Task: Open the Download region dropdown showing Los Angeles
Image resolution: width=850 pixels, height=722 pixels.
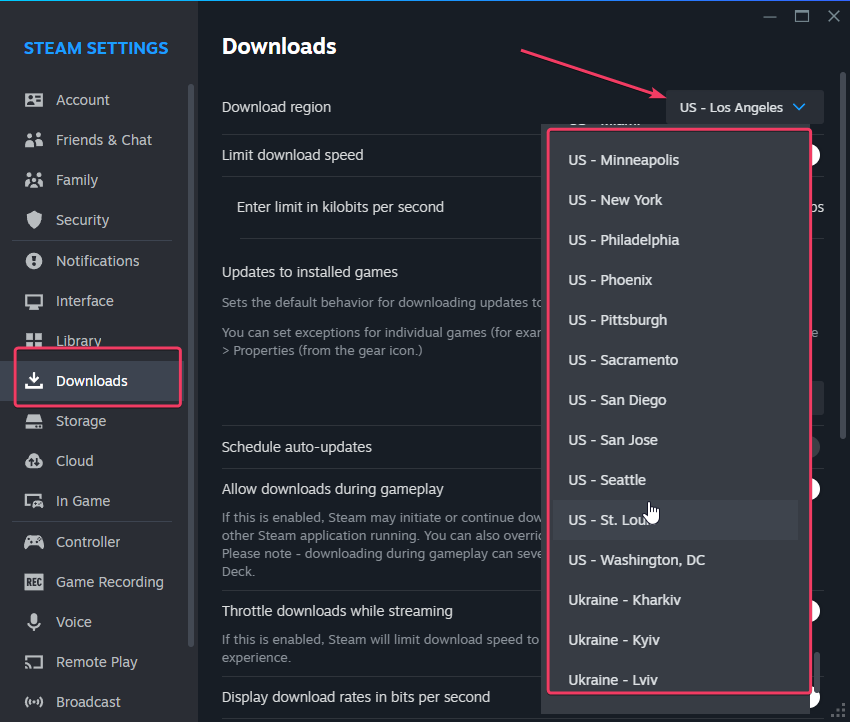Action: coord(744,107)
